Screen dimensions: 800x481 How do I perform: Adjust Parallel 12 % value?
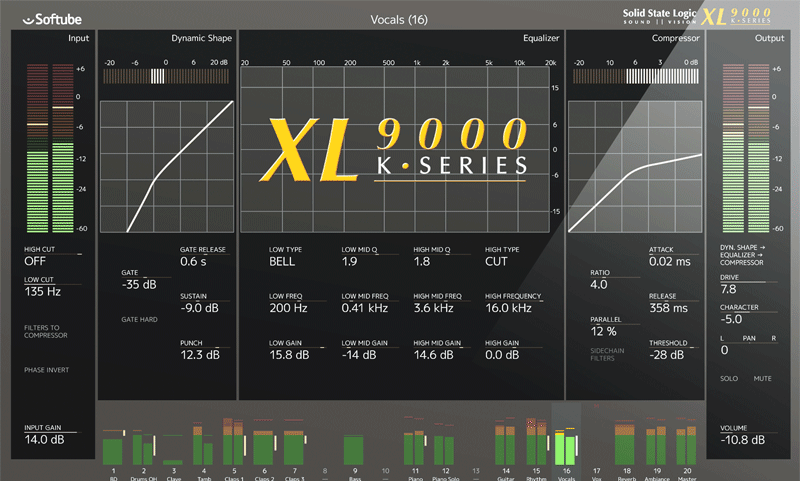[x=603, y=332]
